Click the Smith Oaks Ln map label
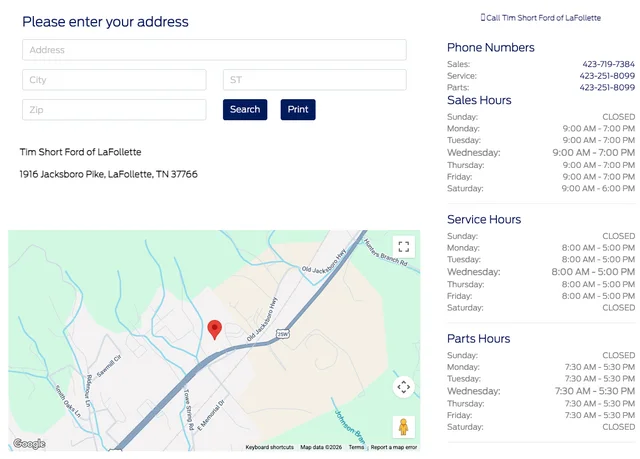640x459 pixels. [x=68, y=401]
